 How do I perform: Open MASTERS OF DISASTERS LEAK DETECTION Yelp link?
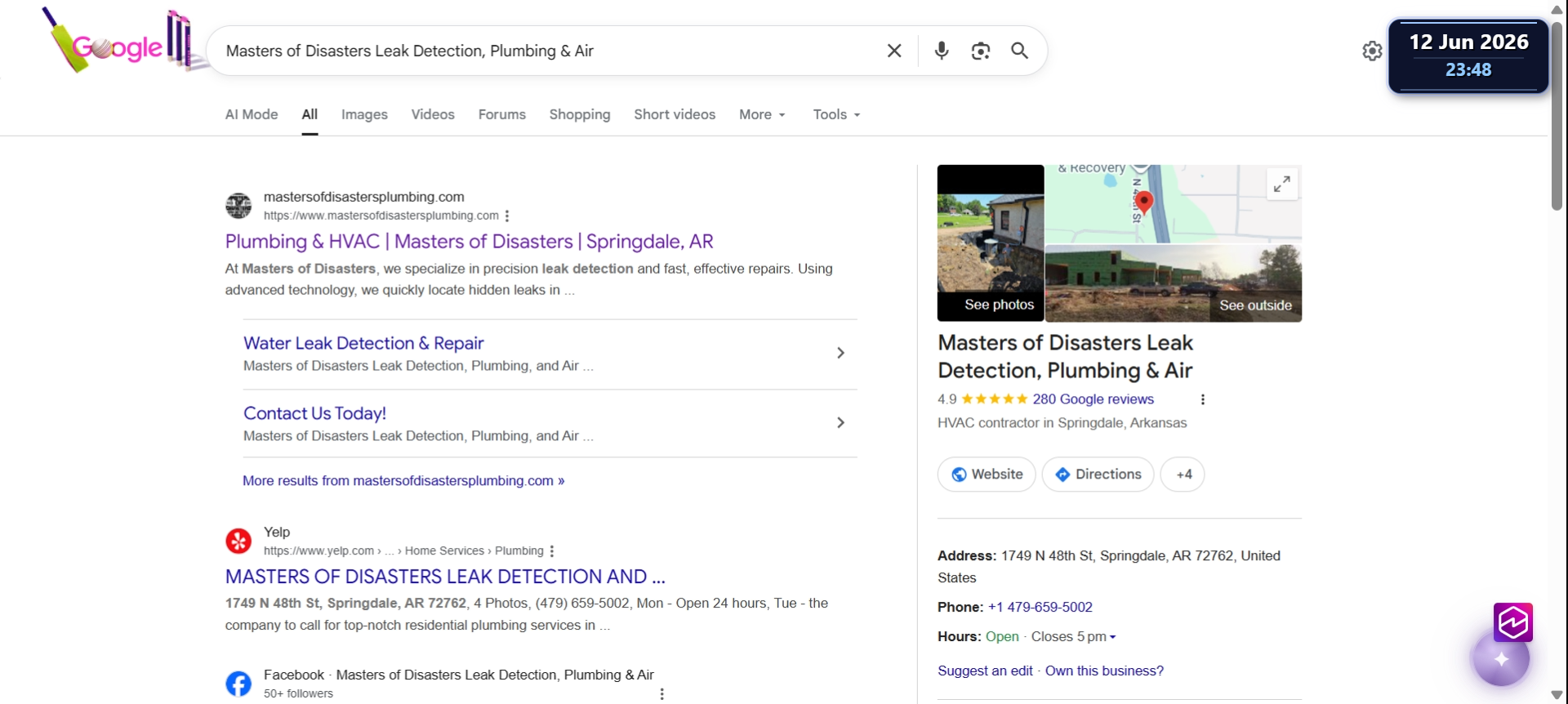click(x=445, y=577)
